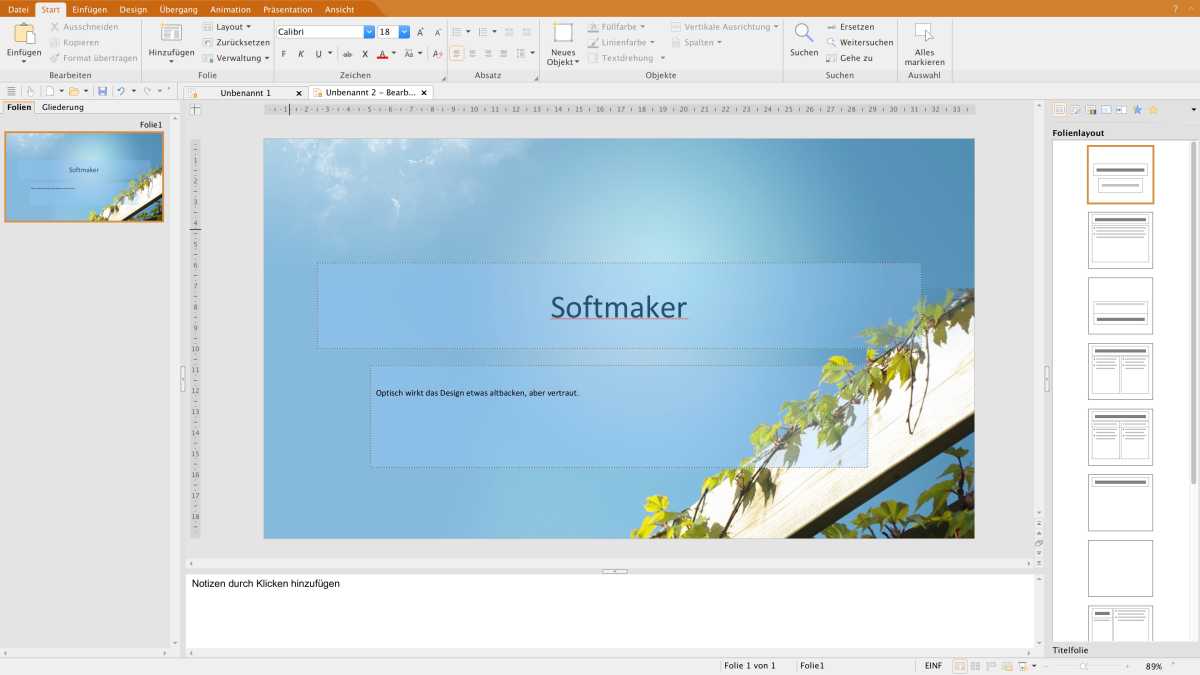Click the open folder icon in quick toolbar
The height and width of the screenshot is (675, 1200).
(x=73, y=91)
